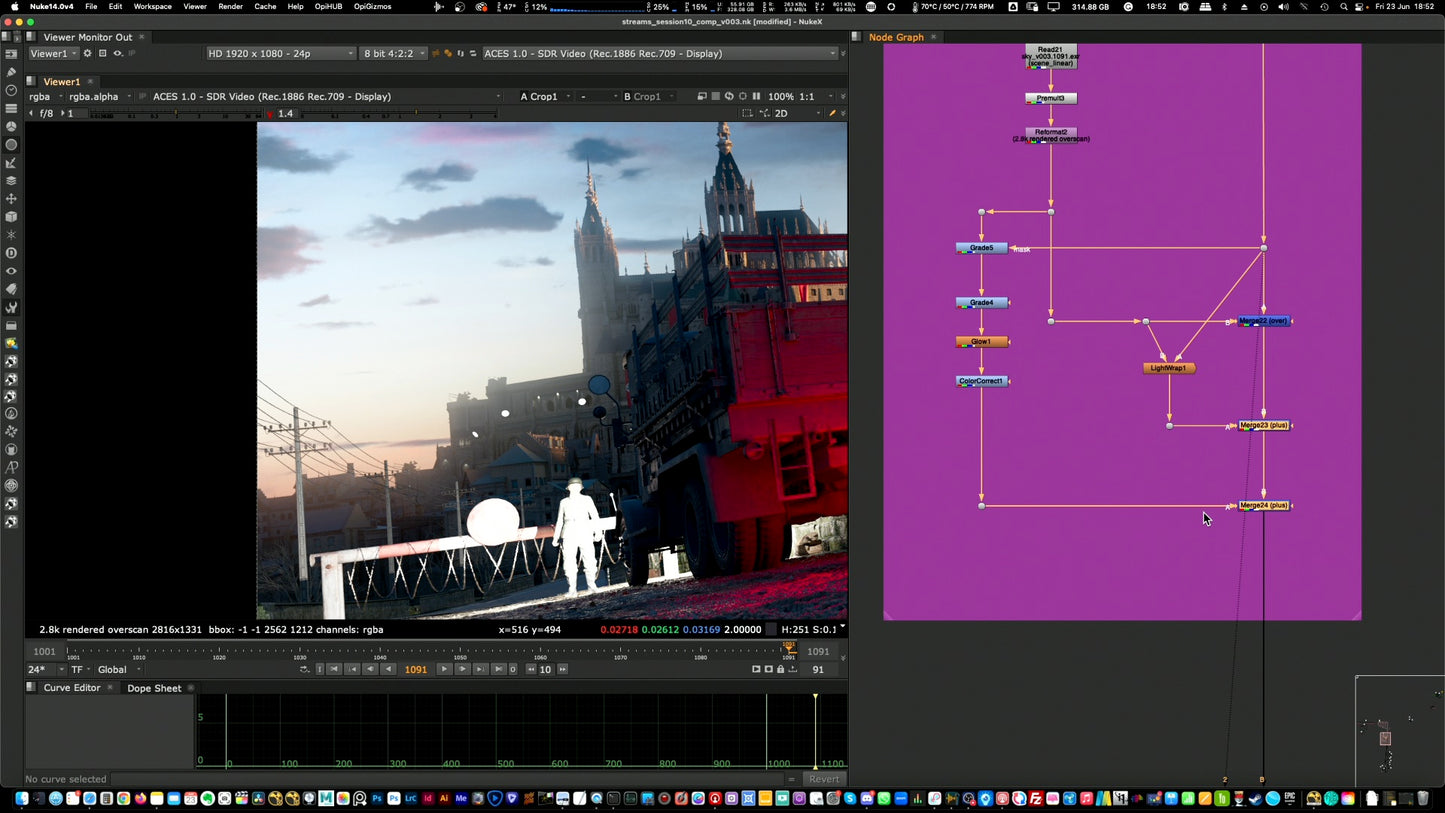Click the Revert button
The width and height of the screenshot is (1445, 813).
824,779
